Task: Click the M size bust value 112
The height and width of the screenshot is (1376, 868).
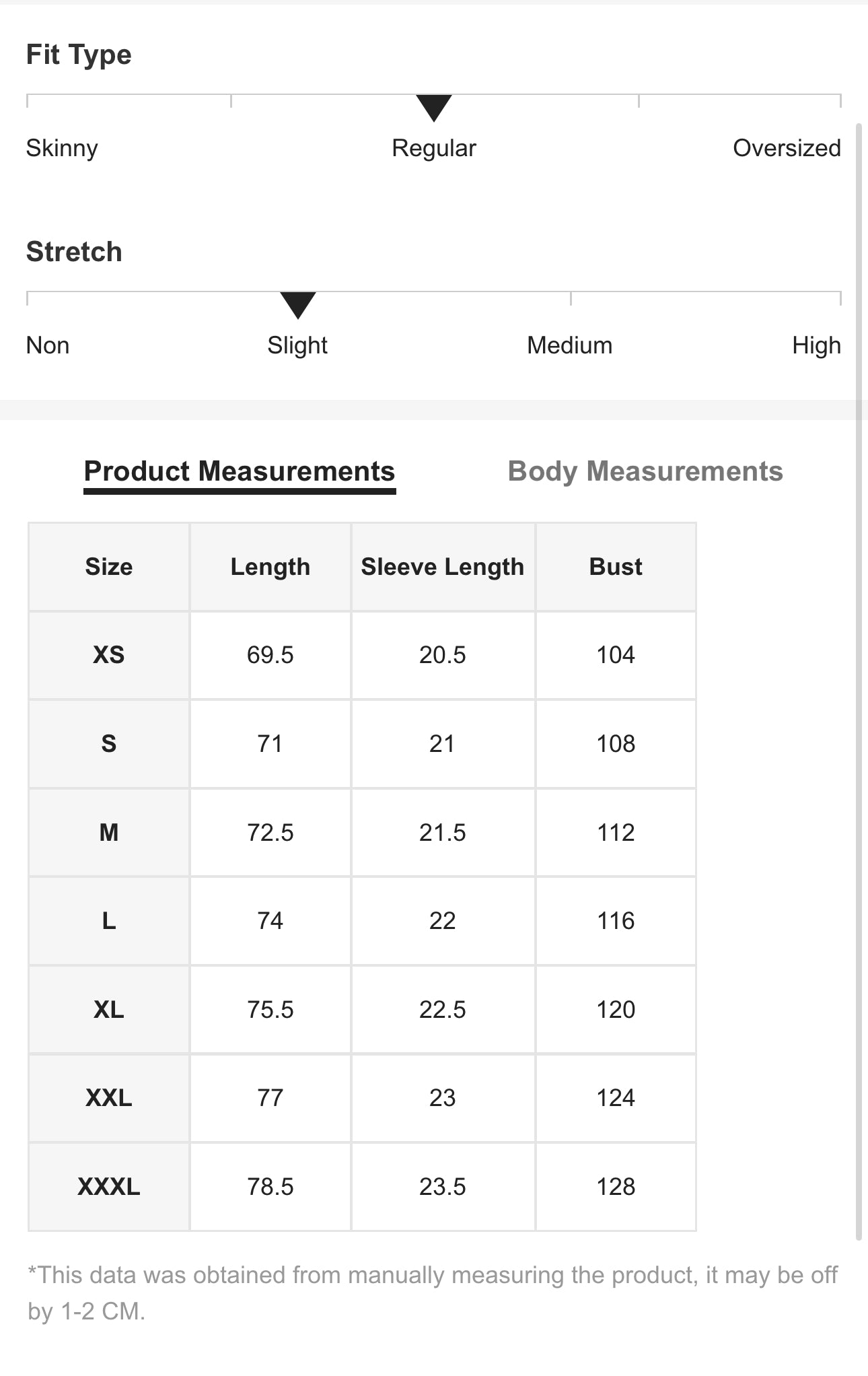Action: tap(615, 833)
